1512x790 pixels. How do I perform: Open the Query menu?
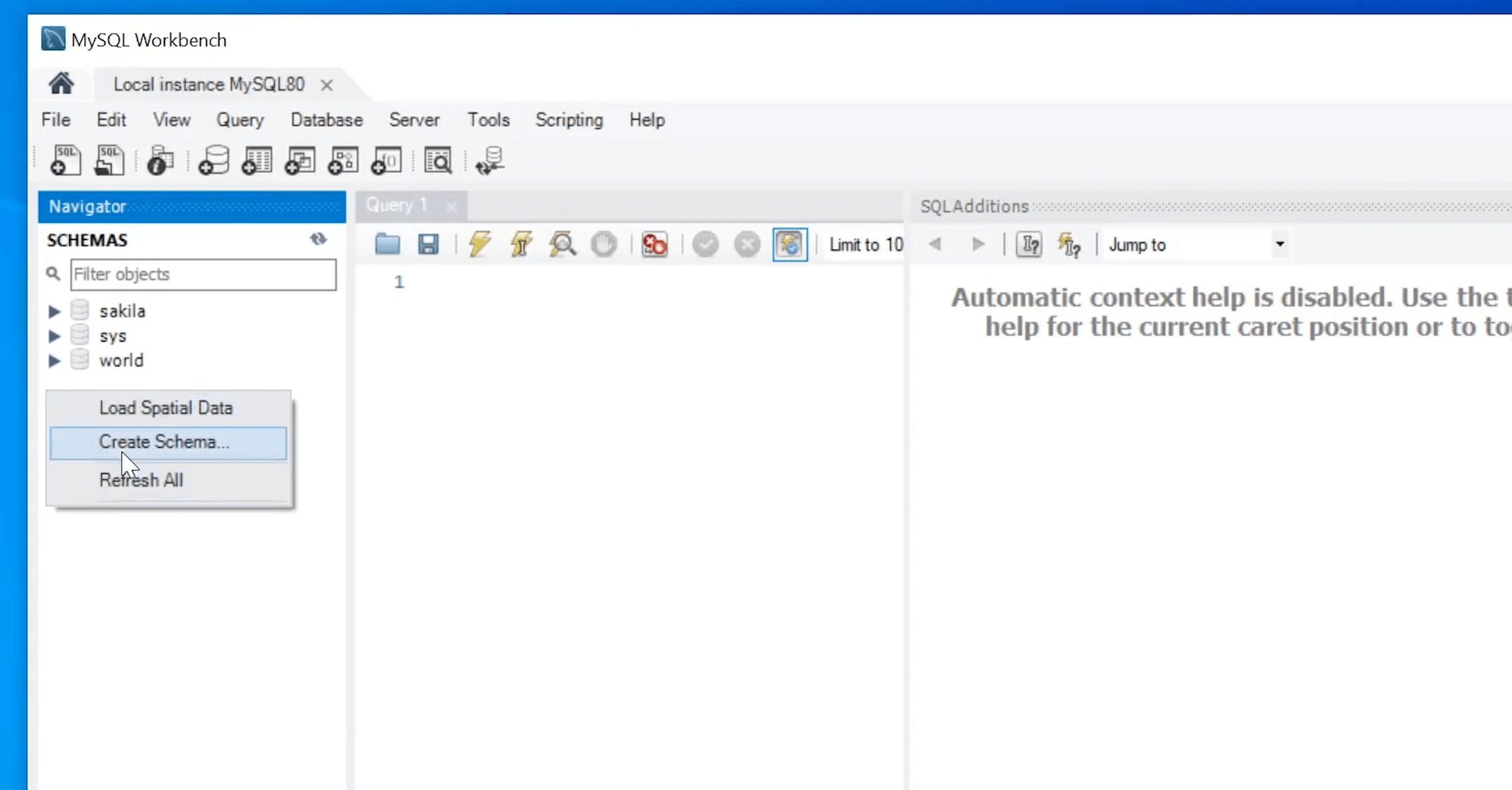(x=240, y=120)
